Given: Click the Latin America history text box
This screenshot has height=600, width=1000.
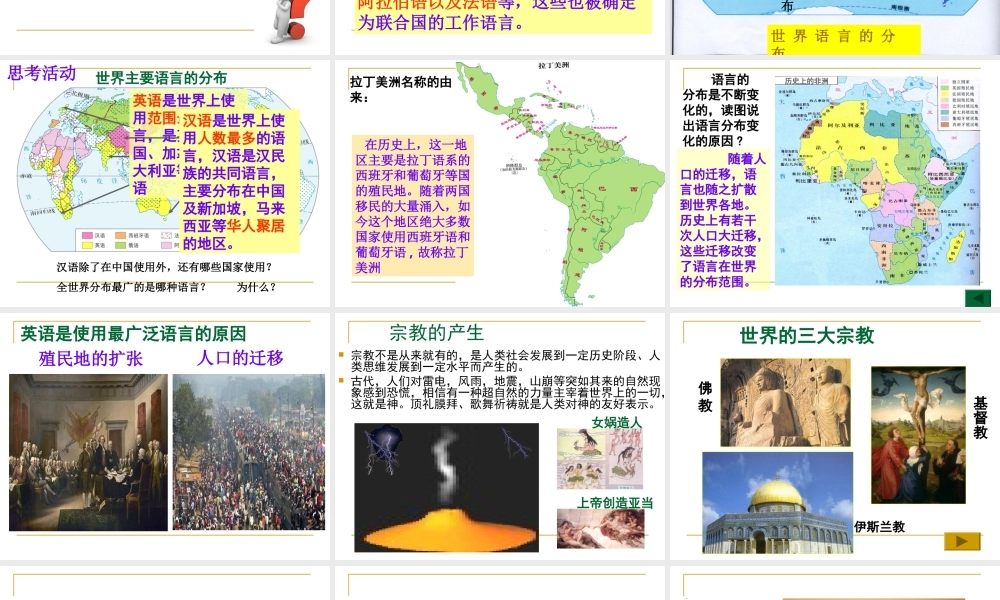Looking at the screenshot, I should 413,205.
